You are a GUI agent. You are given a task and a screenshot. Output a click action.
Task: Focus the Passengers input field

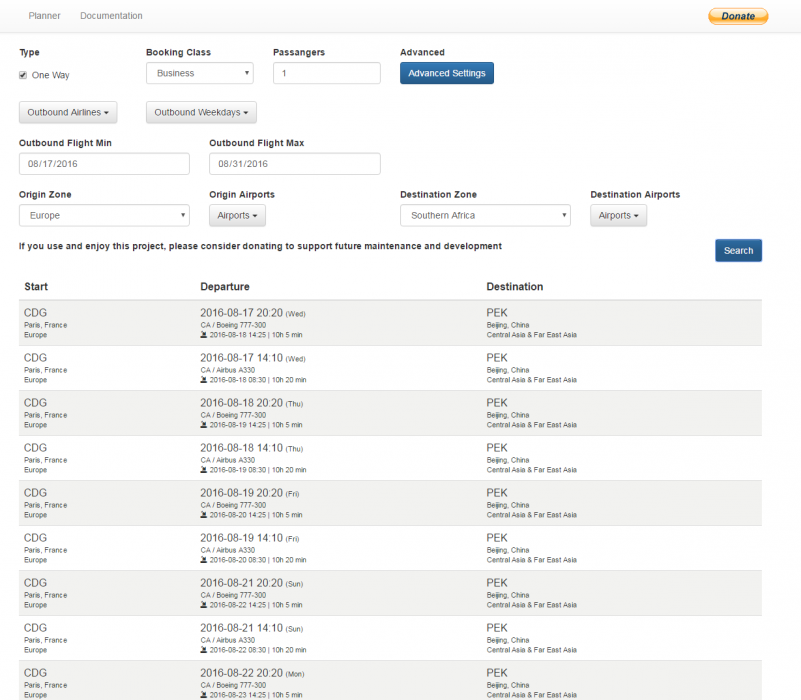[x=327, y=73]
